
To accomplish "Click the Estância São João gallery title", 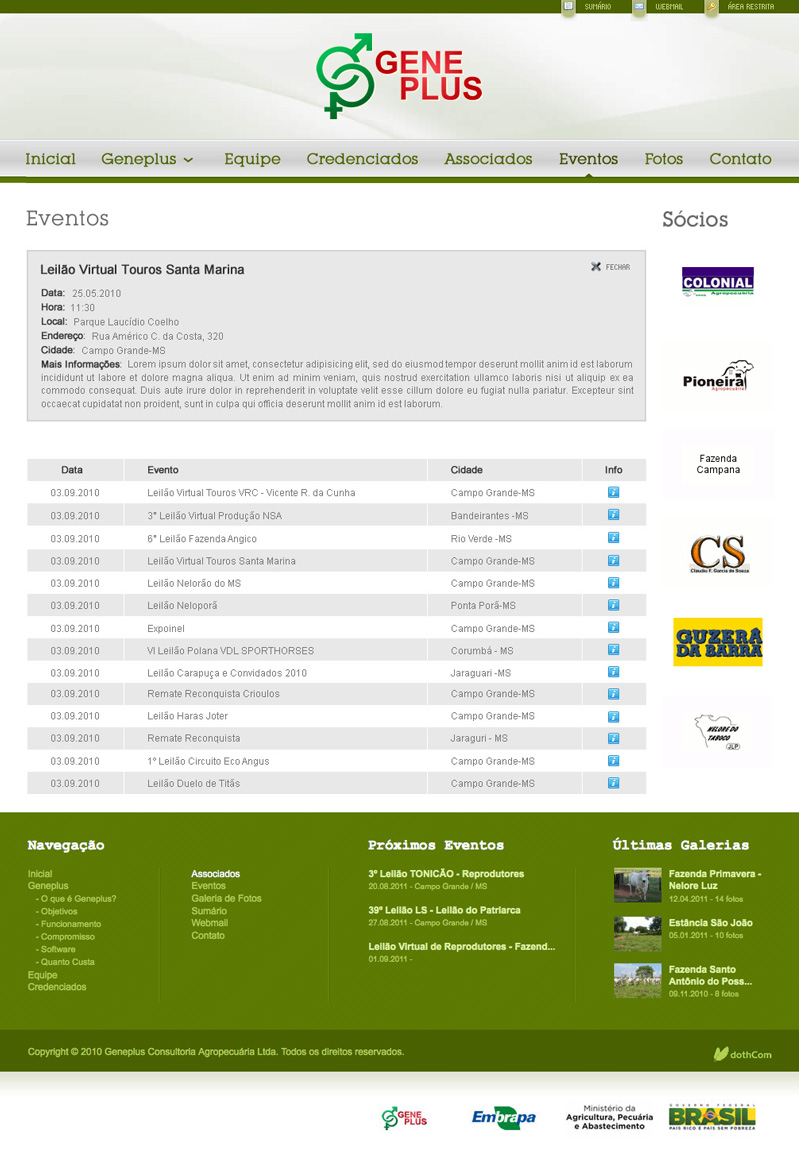I will [710, 923].
